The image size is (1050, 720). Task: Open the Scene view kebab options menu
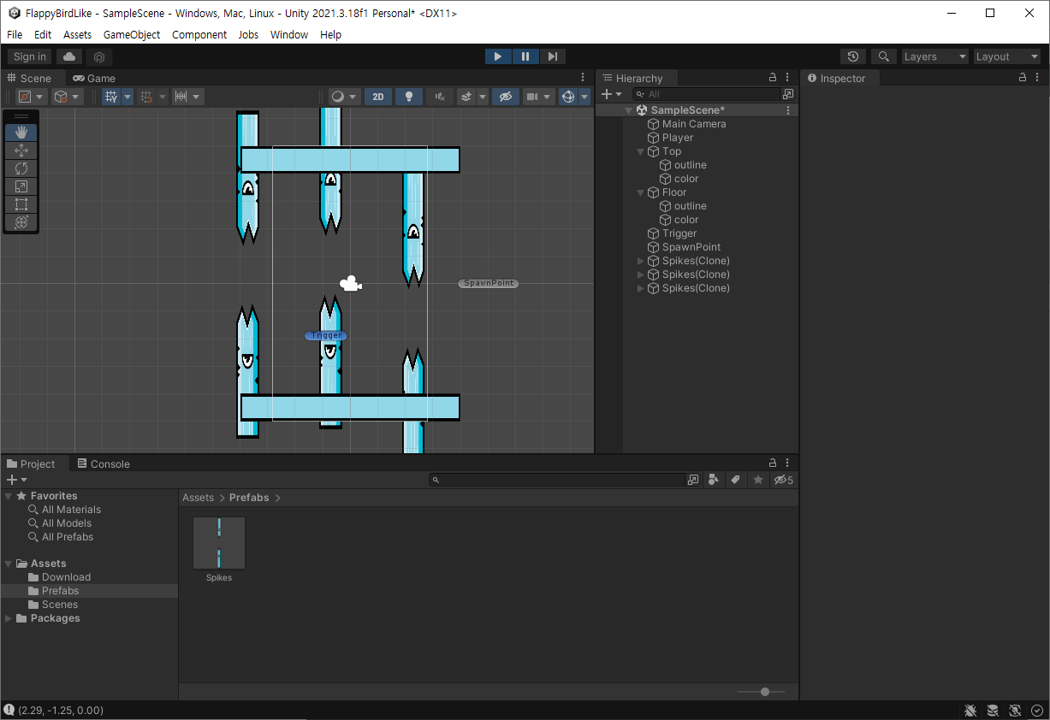pos(583,78)
